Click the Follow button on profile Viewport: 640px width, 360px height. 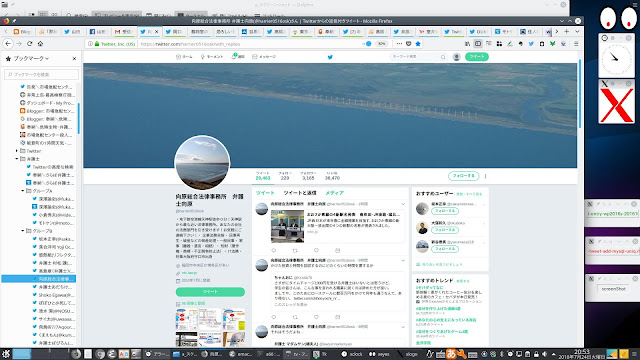tap(463, 176)
